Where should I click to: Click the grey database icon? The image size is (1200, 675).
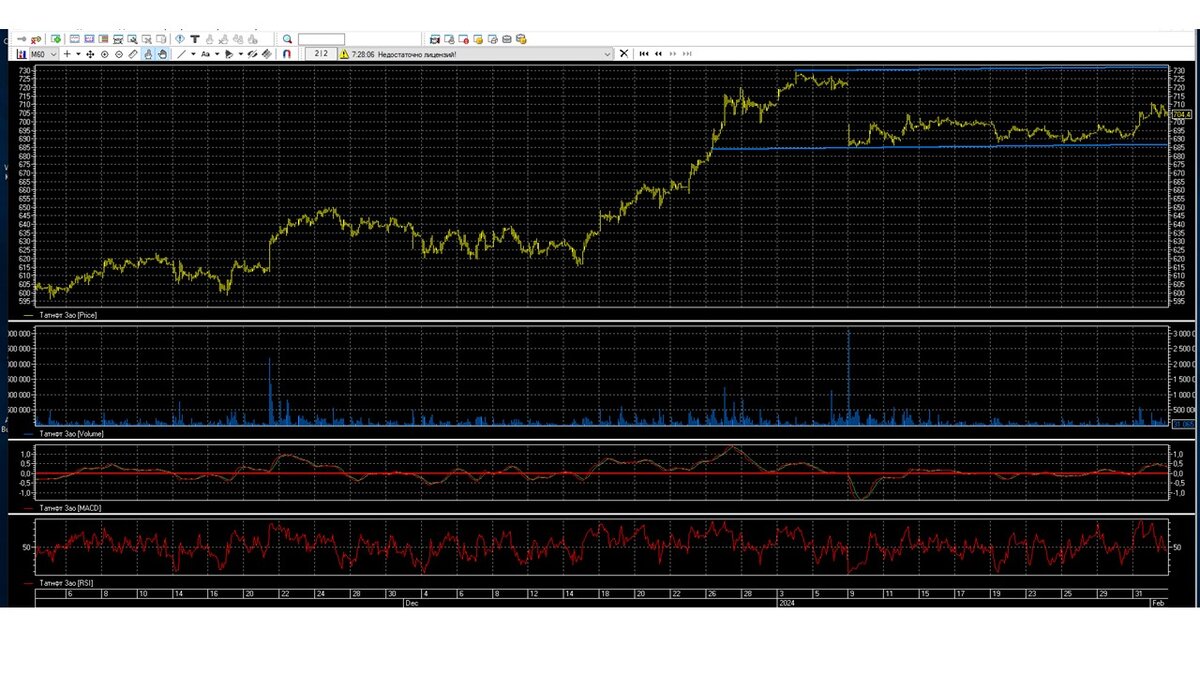pyautogui.click(x=506, y=39)
